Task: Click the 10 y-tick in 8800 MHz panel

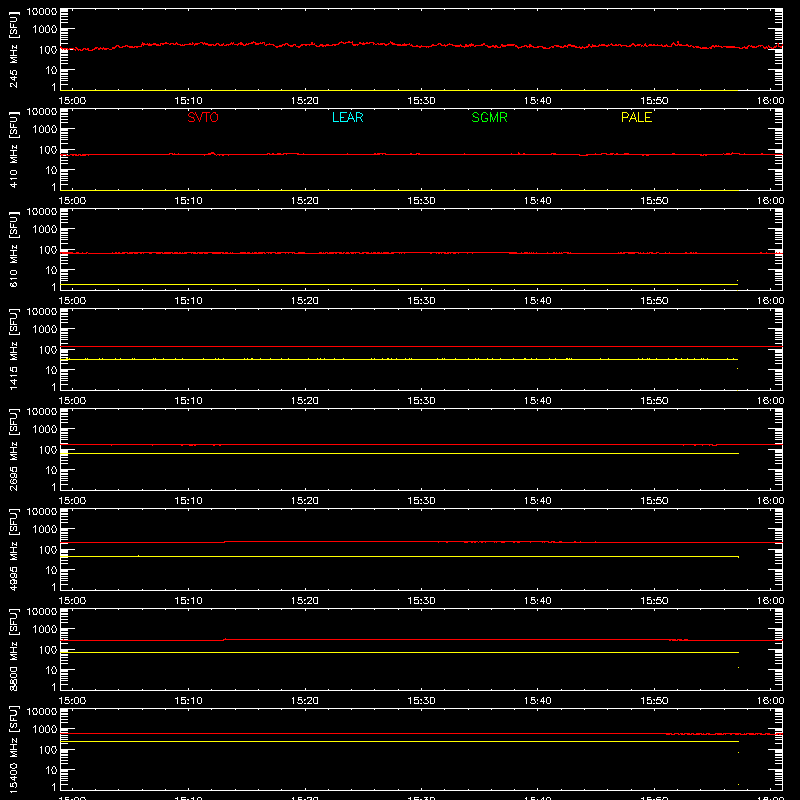Action: coord(51,670)
